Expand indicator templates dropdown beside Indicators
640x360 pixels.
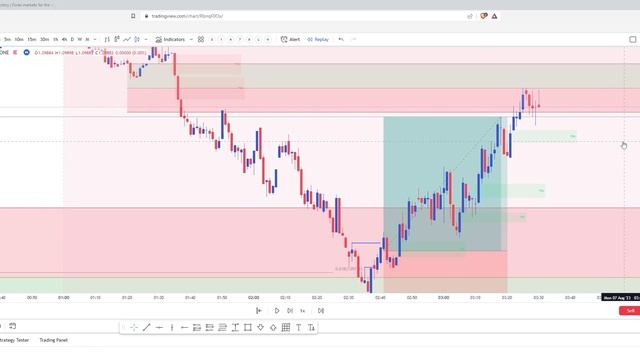(x=191, y=40)
